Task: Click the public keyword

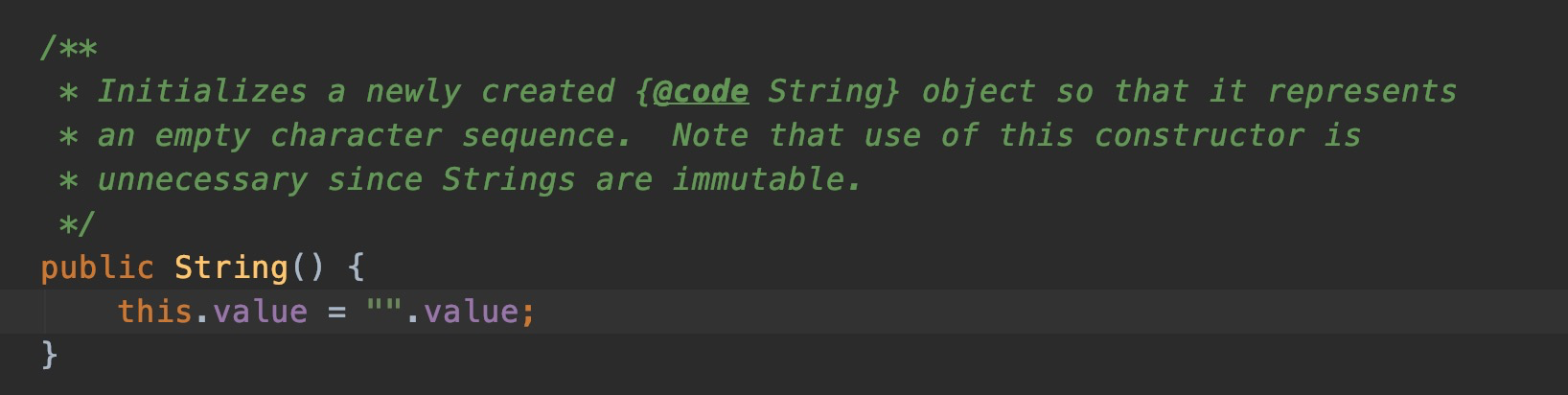Action: [97, 267]
